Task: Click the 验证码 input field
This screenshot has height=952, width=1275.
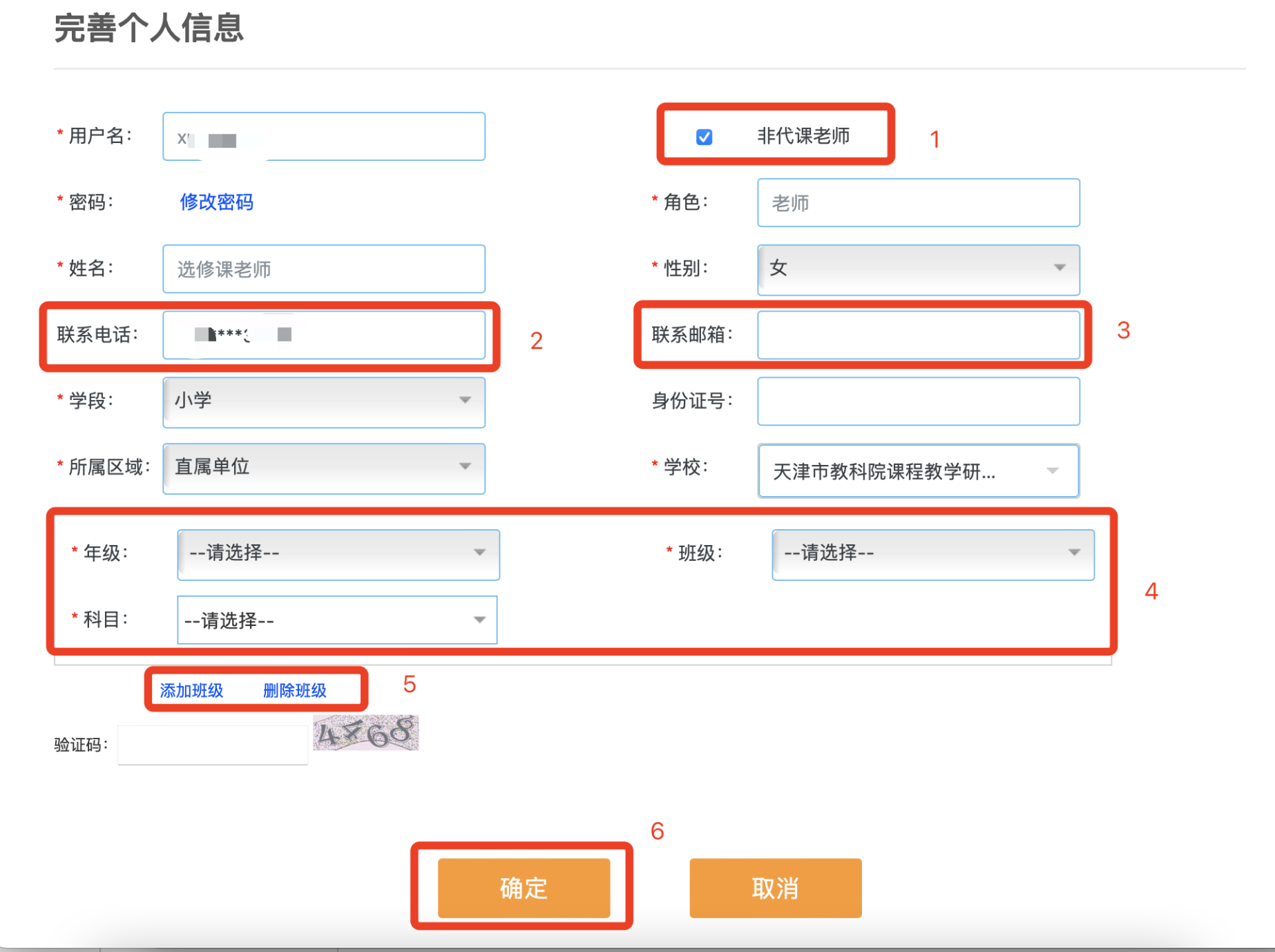Action: 213,745
